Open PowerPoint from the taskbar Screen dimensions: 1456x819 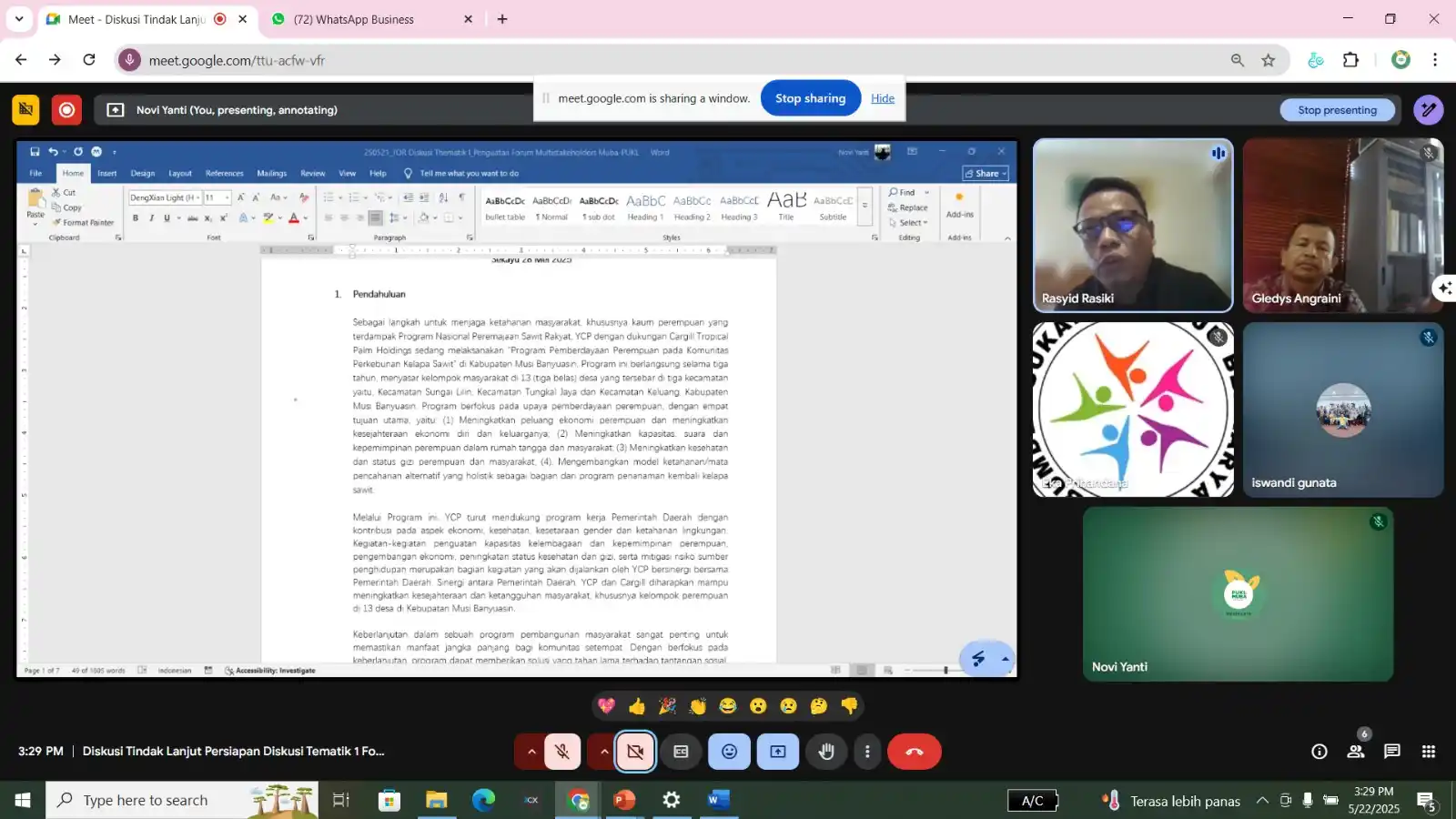[x=624, y=800]
